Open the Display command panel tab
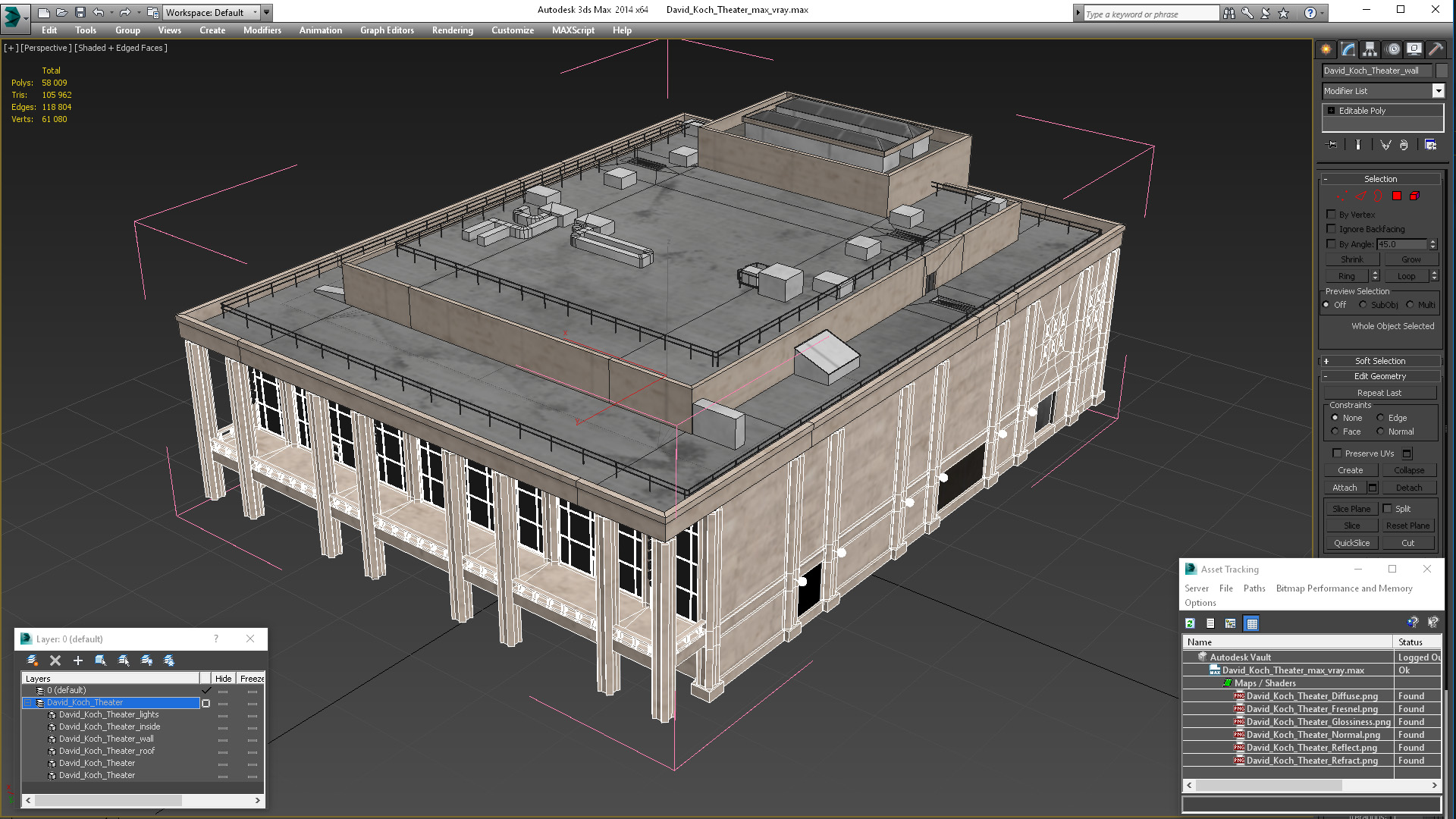1456x819 pixels. pyautogui.click(x=1414, y=49)
